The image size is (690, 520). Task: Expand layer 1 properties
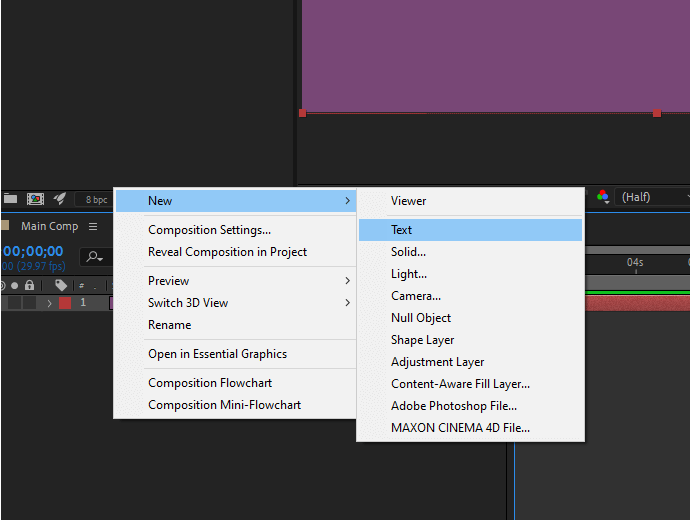click(x=49, y=303)
